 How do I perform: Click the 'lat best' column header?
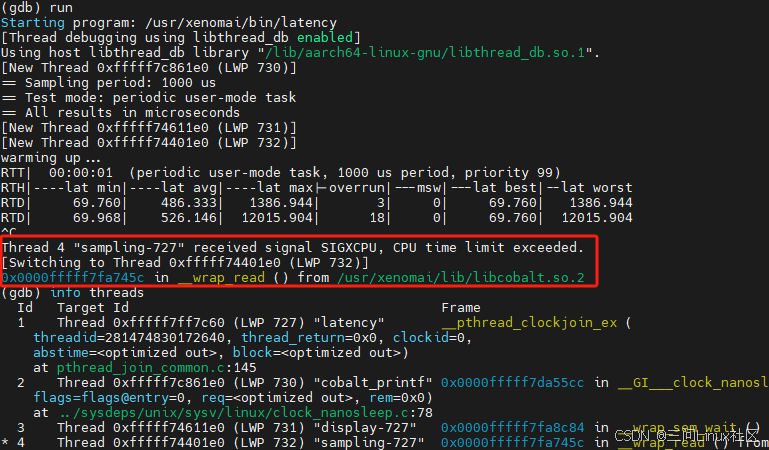(x=505, y=188)
